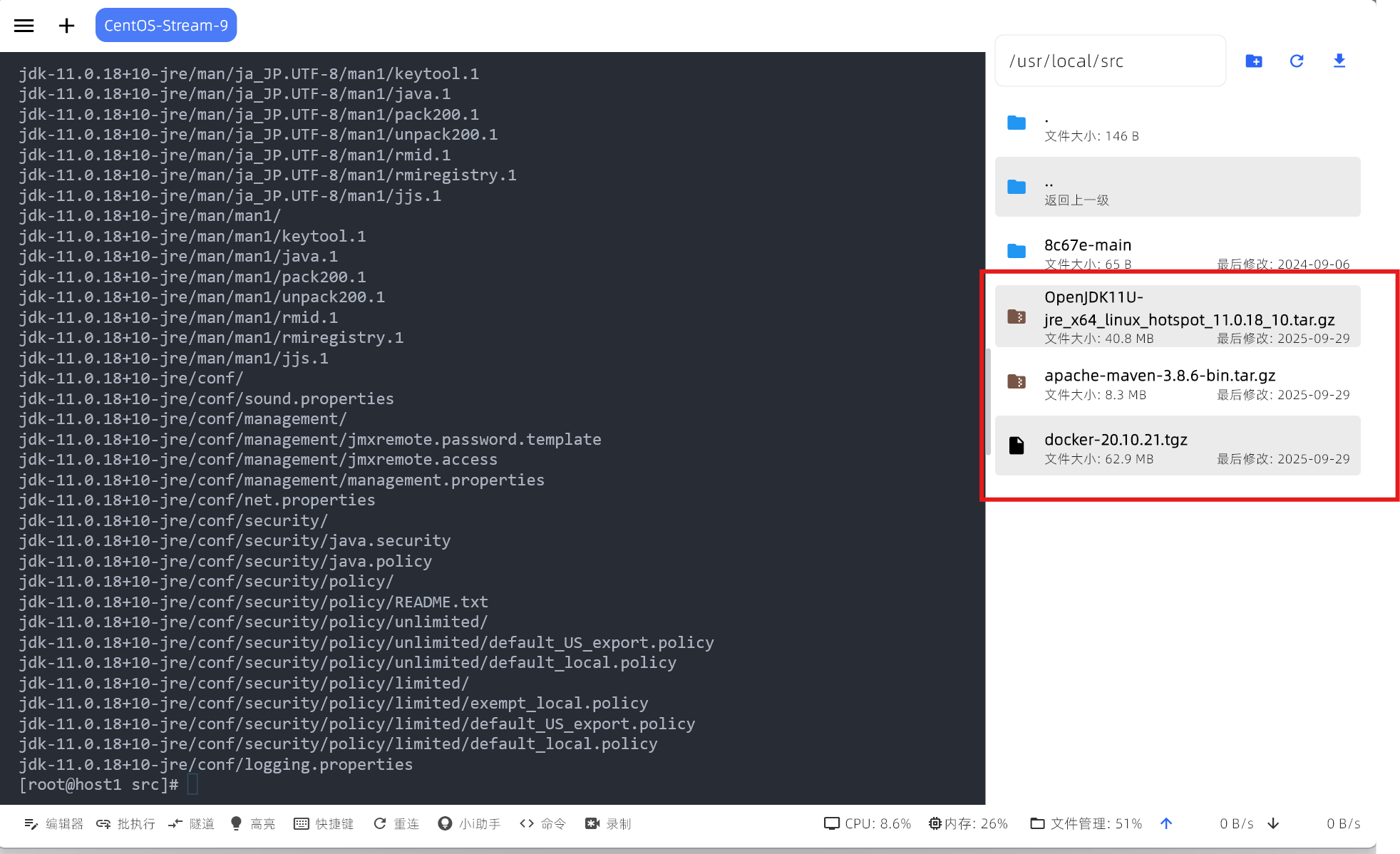
Task: Select apache-maven-3.8.6-bin.tar.gz file
Action: [1178, 383]
